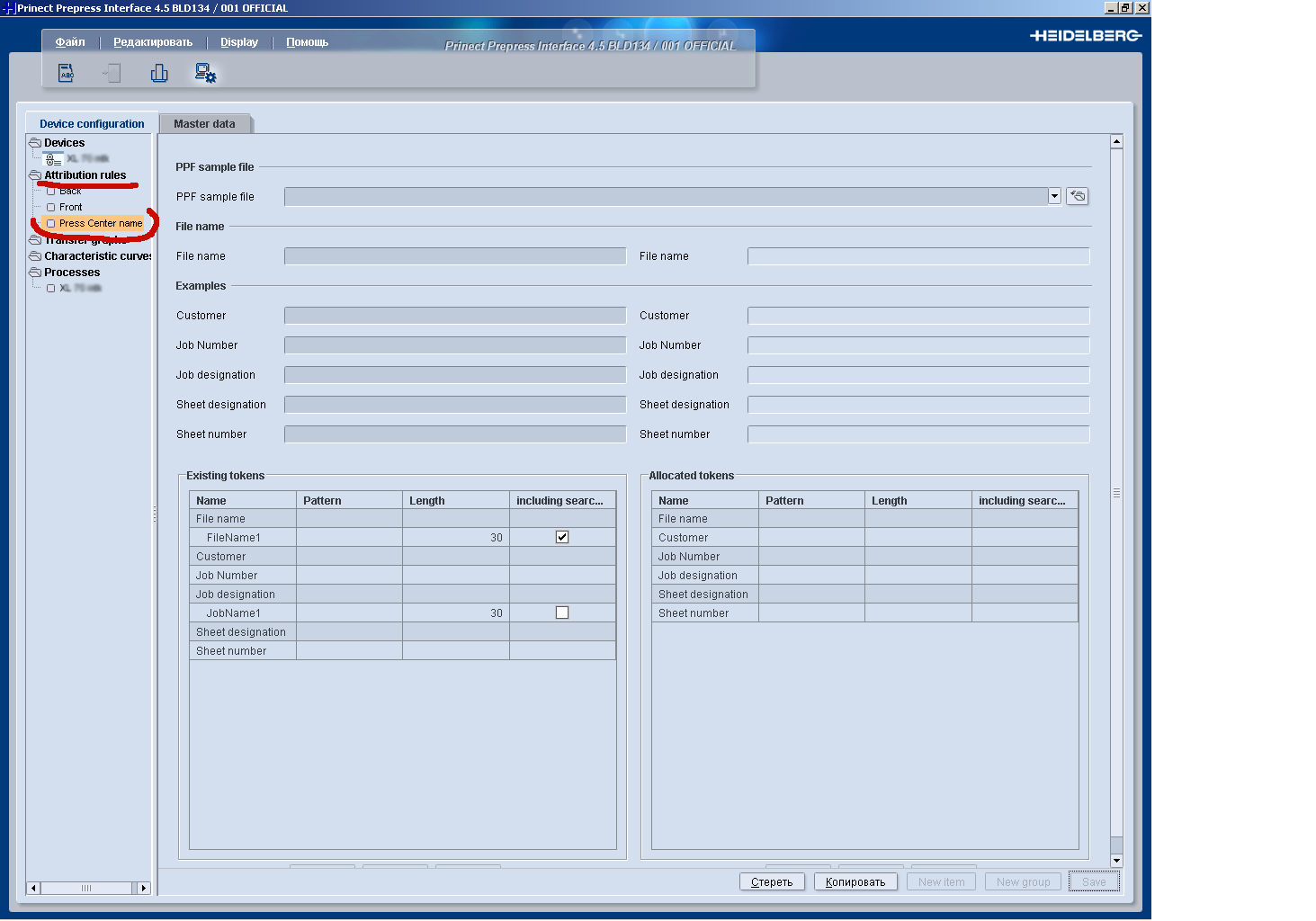Select the Press Center name rule

pyautogui.click(x=101, y=224)
